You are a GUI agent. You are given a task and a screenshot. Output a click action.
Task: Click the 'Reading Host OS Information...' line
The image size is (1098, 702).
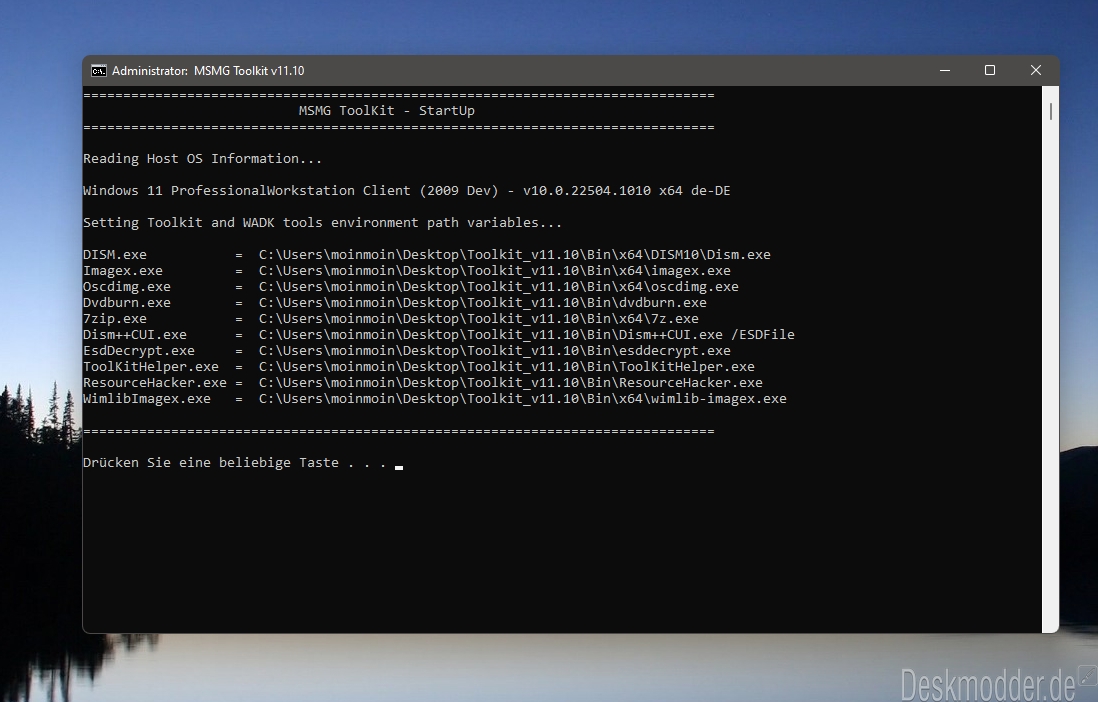coord(202,159)
